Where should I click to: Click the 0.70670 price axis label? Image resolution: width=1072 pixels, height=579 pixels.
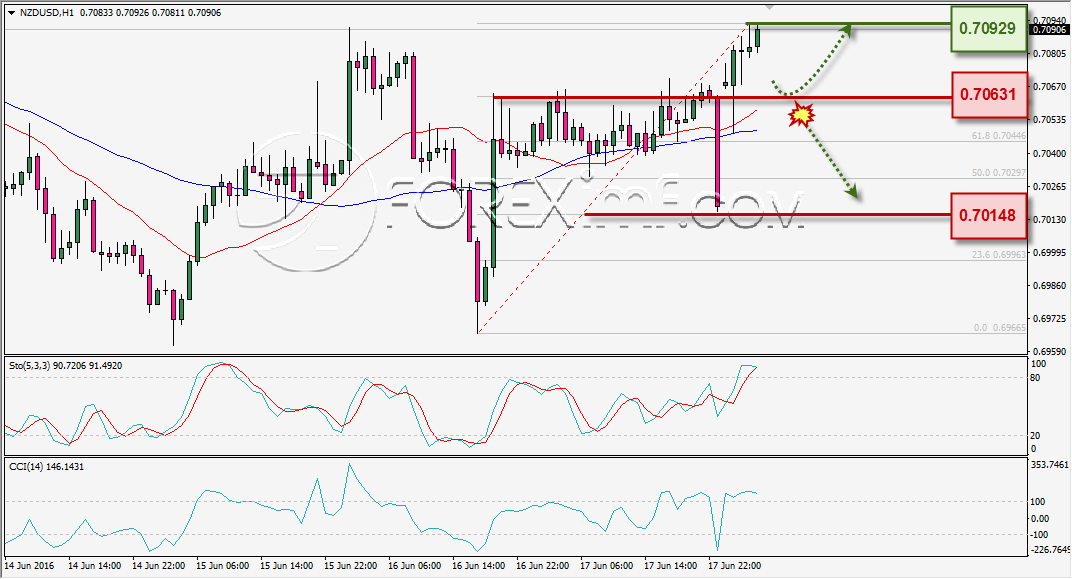click(1049, 86)
